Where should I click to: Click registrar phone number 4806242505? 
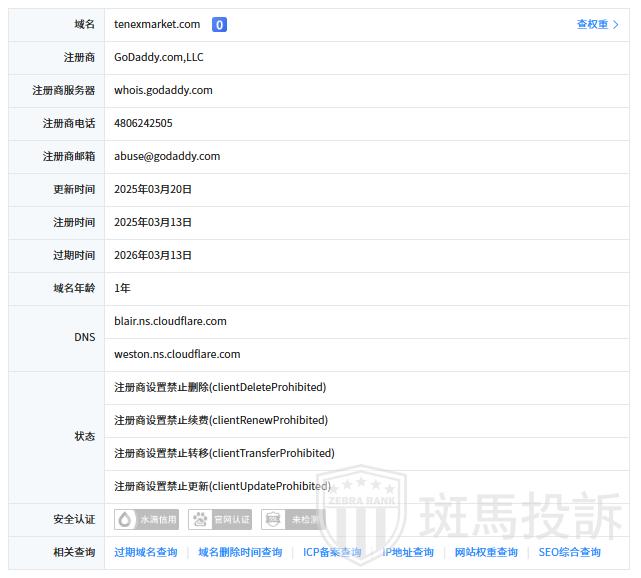click(143, 123)
